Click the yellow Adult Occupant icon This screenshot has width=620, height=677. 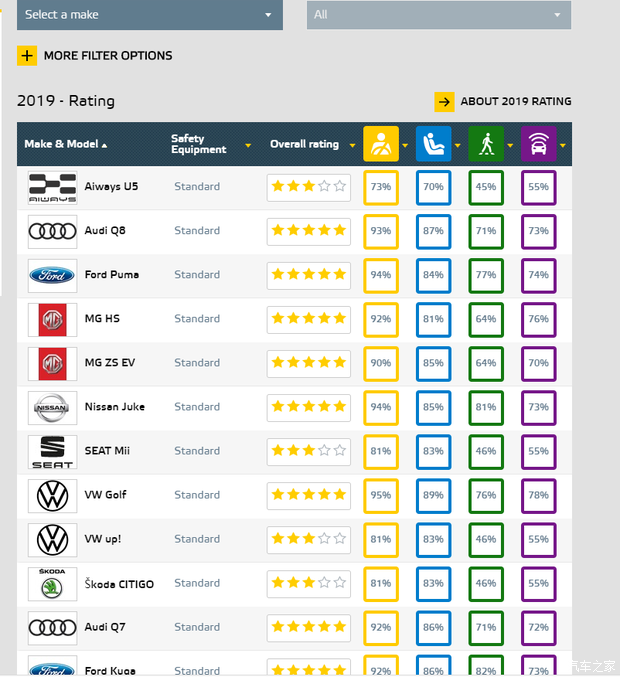coord(381,144)
